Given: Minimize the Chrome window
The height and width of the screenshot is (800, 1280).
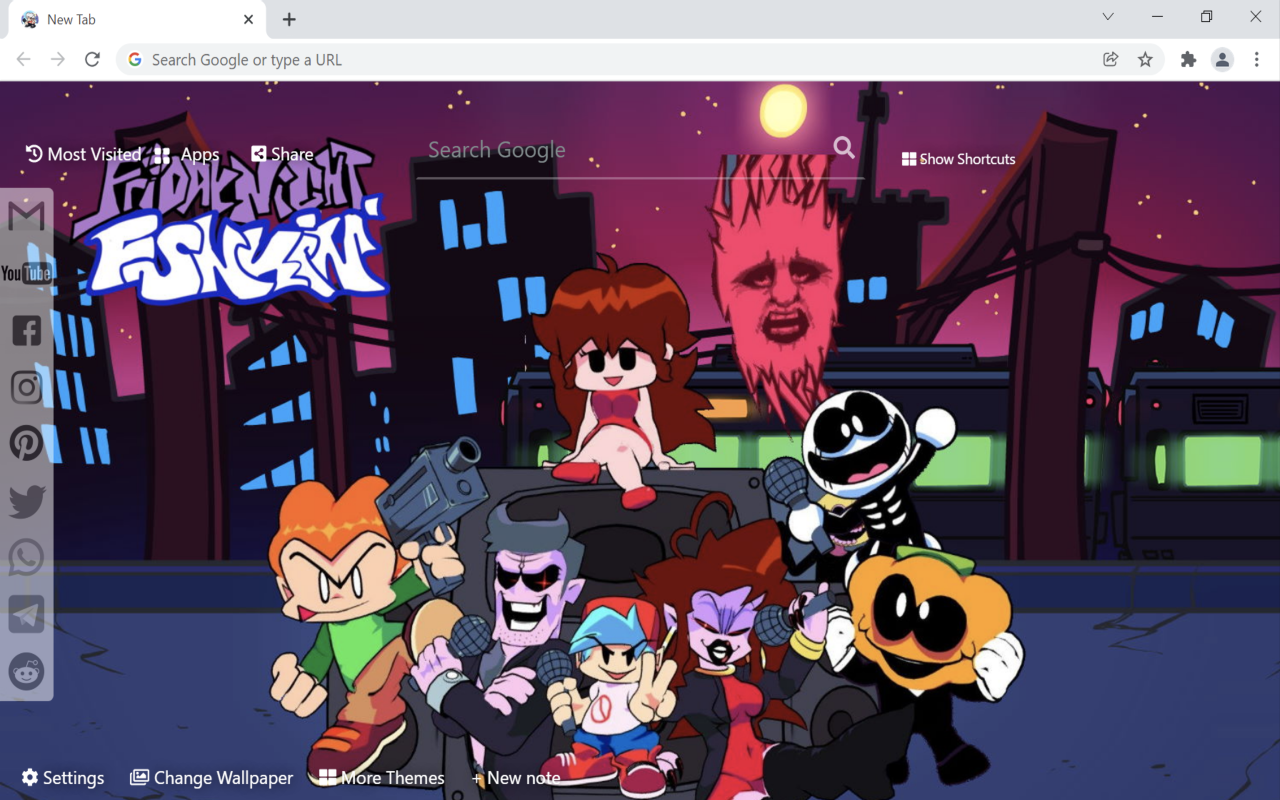Looking at the screenshot, I should pyautogui.click(x=1157, y=17).
